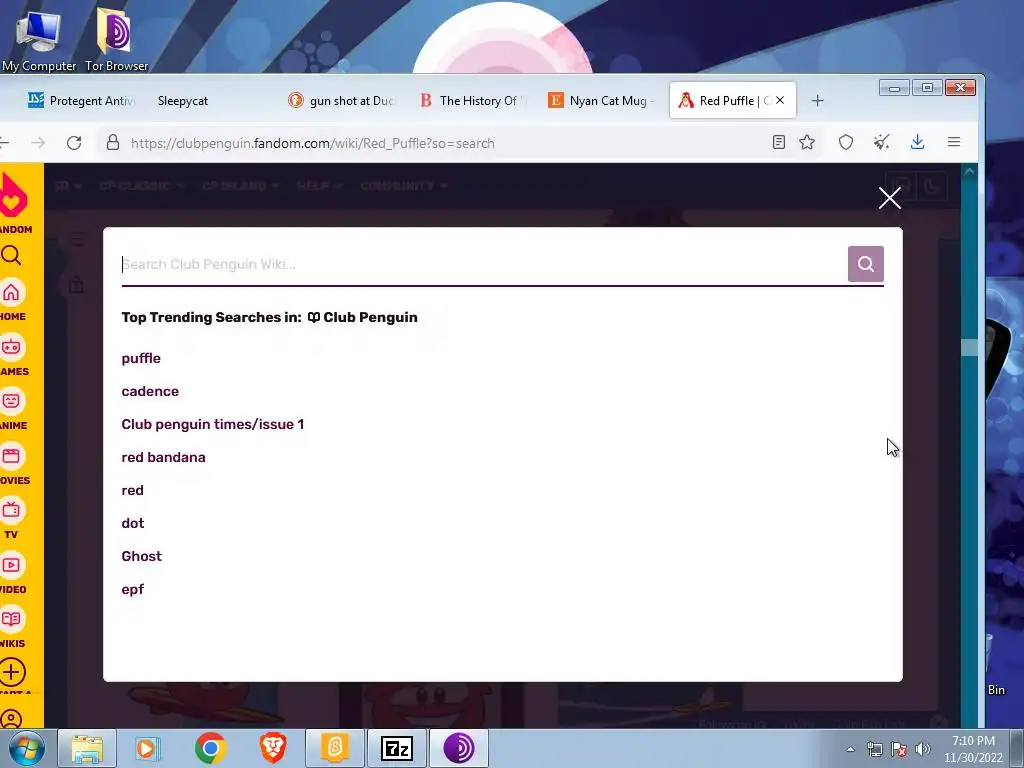Select trending search 'red'
The image size is (1024, 768).
(x=133, y=490)
